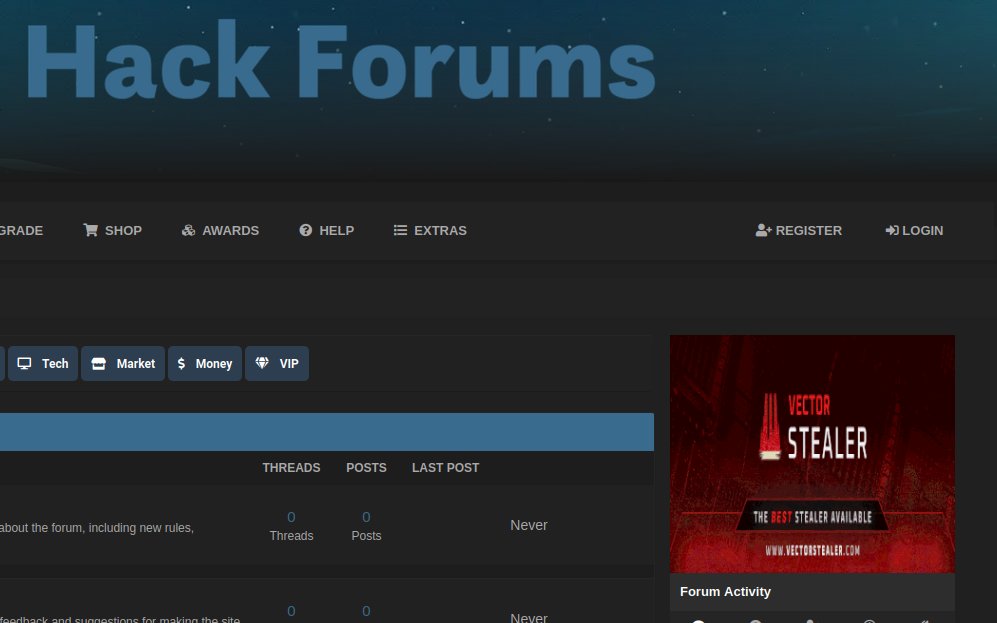Click the list icon next to EXTRAS
This screenshot has height=623, width=997.
(400, 230)
